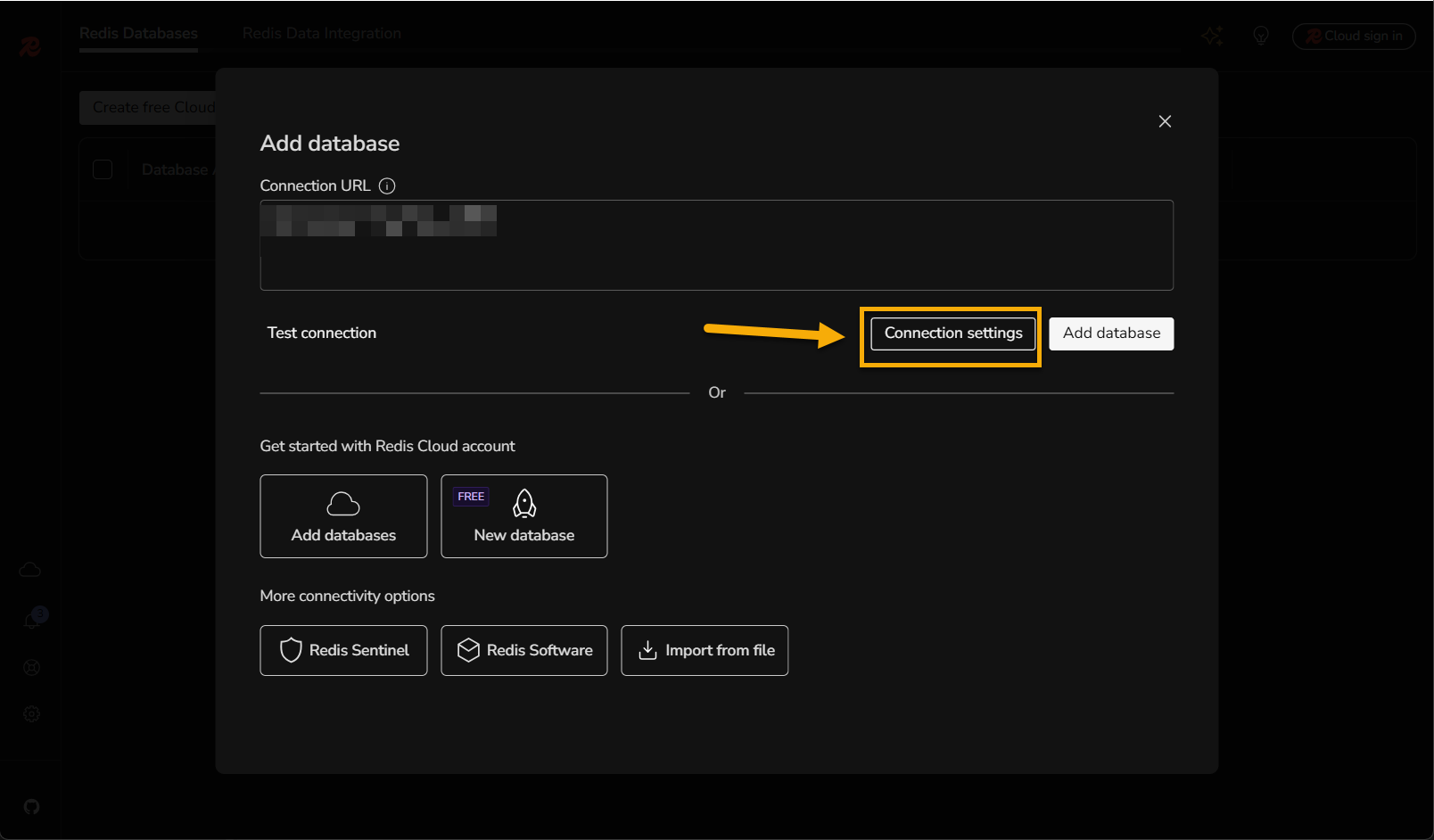Open the settings gear in the sidebar

(31, 714)
